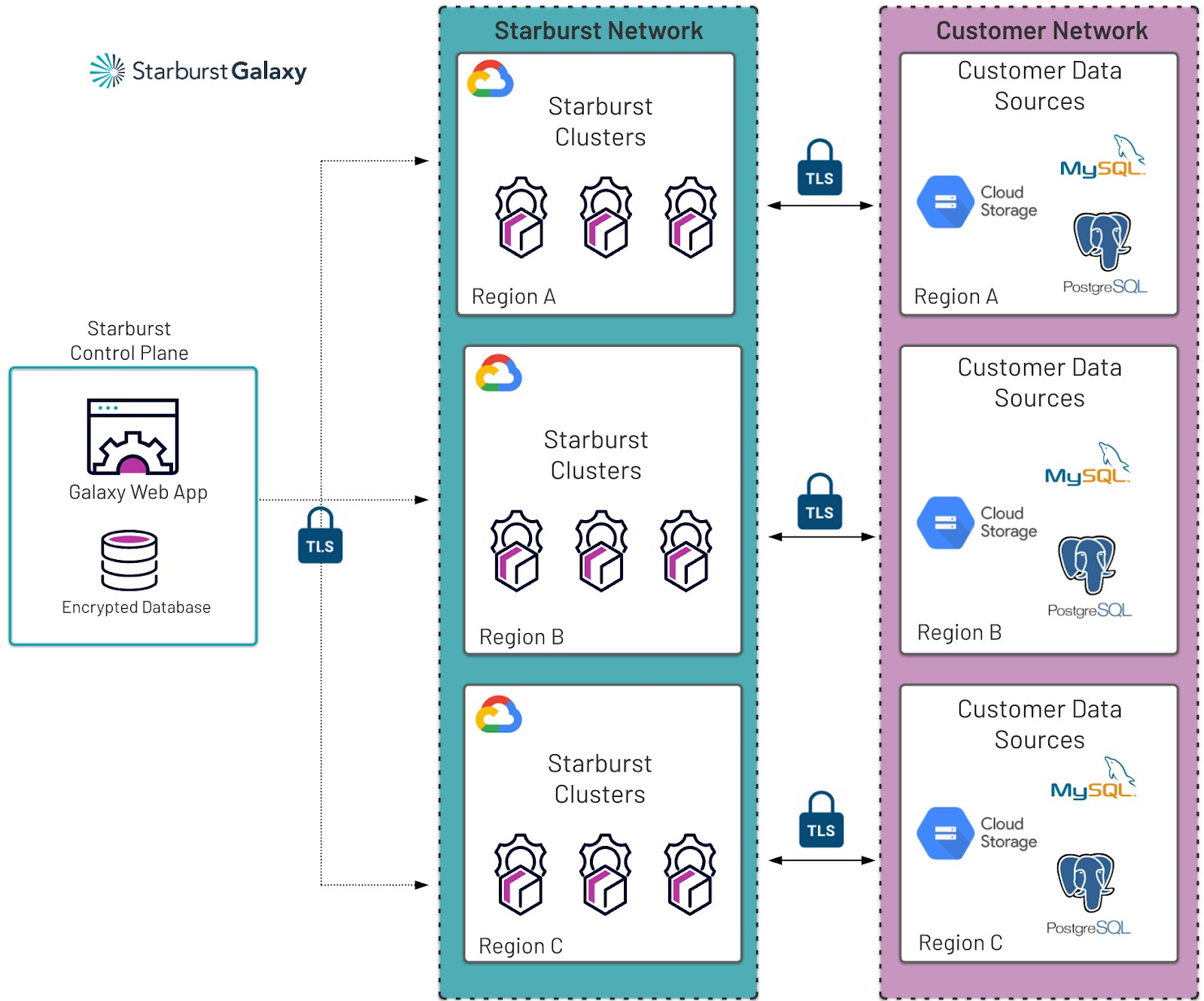Click Google Cloud logo in Starburst Region C

click(498, 714)
